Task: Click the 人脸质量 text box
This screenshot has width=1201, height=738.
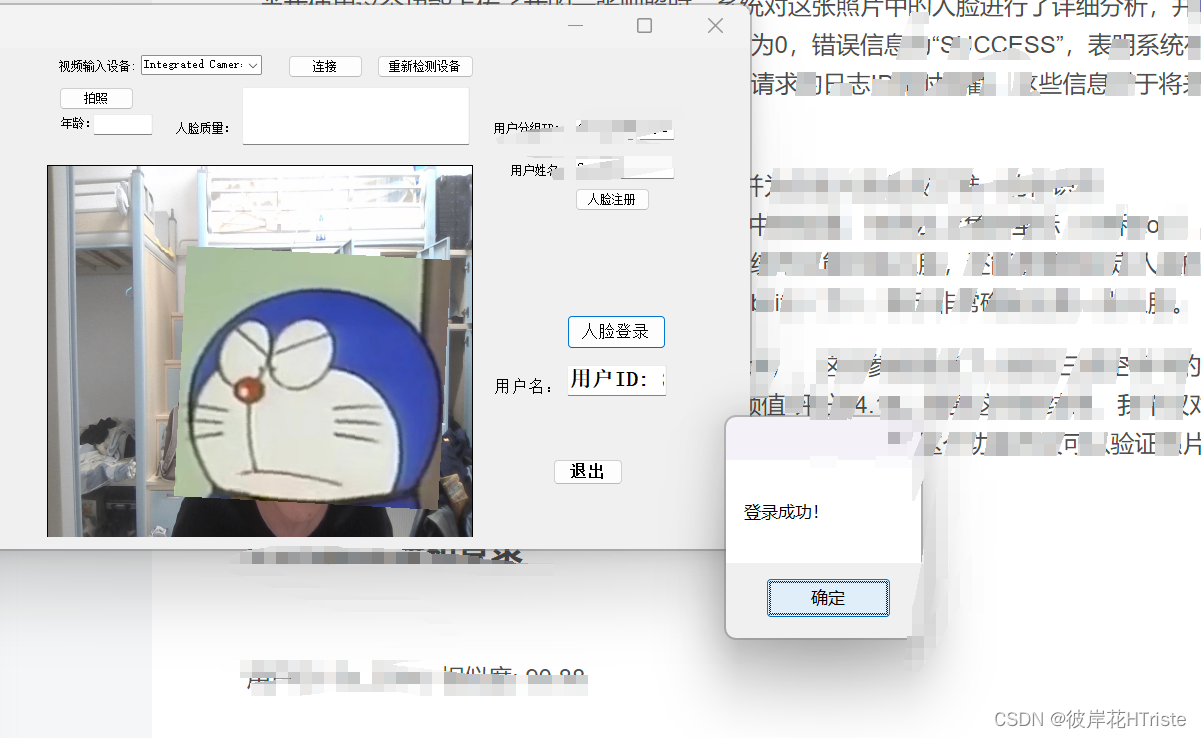Action: (x=356, y=116)
